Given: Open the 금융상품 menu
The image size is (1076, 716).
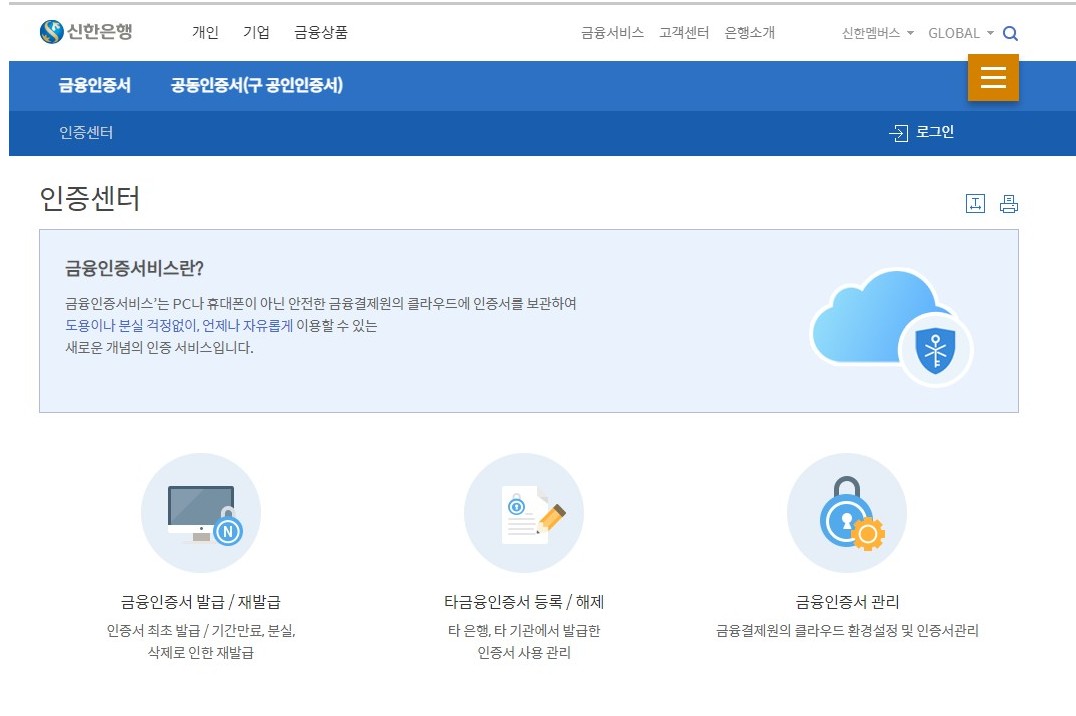Looking at the screenshot, I should [320, 32].
